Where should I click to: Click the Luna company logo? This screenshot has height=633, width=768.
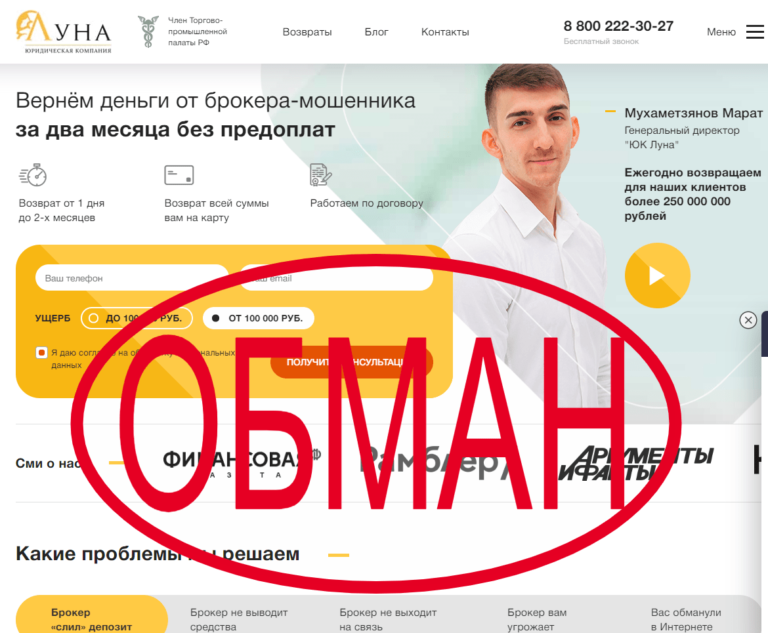[x=64, y=32]
